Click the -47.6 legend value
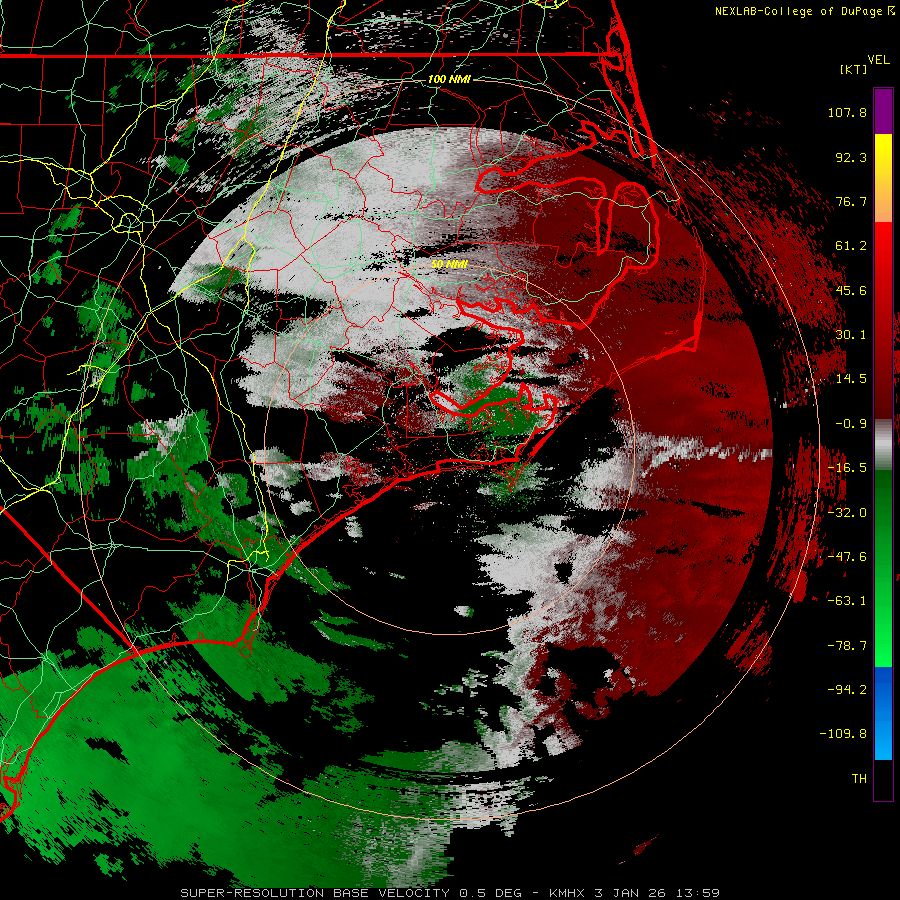This screenshot has width=900, height=900. [847, 557]
